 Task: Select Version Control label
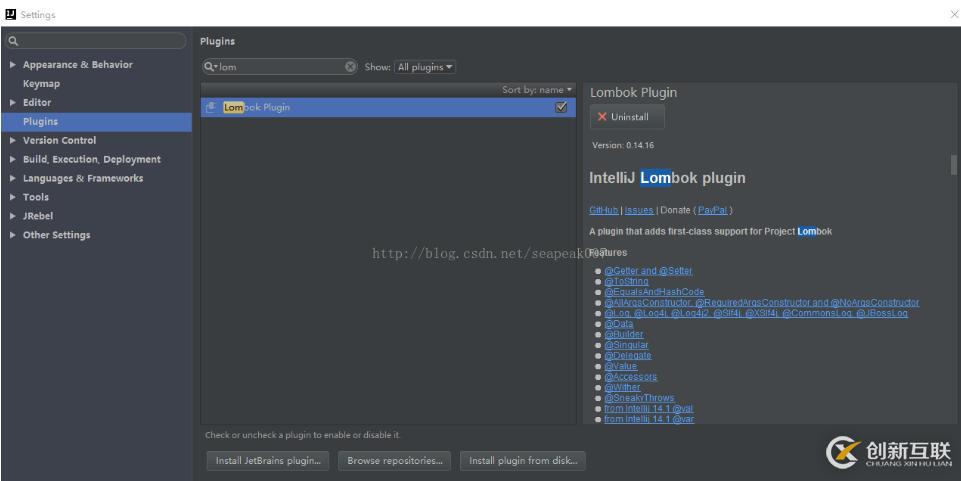(x=59, y=140)
